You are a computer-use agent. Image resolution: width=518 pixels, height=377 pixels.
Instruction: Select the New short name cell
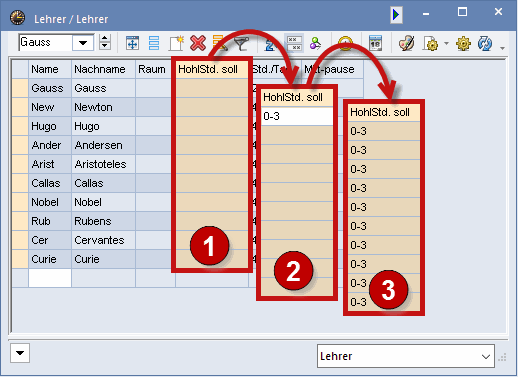(x=50, y=107)
